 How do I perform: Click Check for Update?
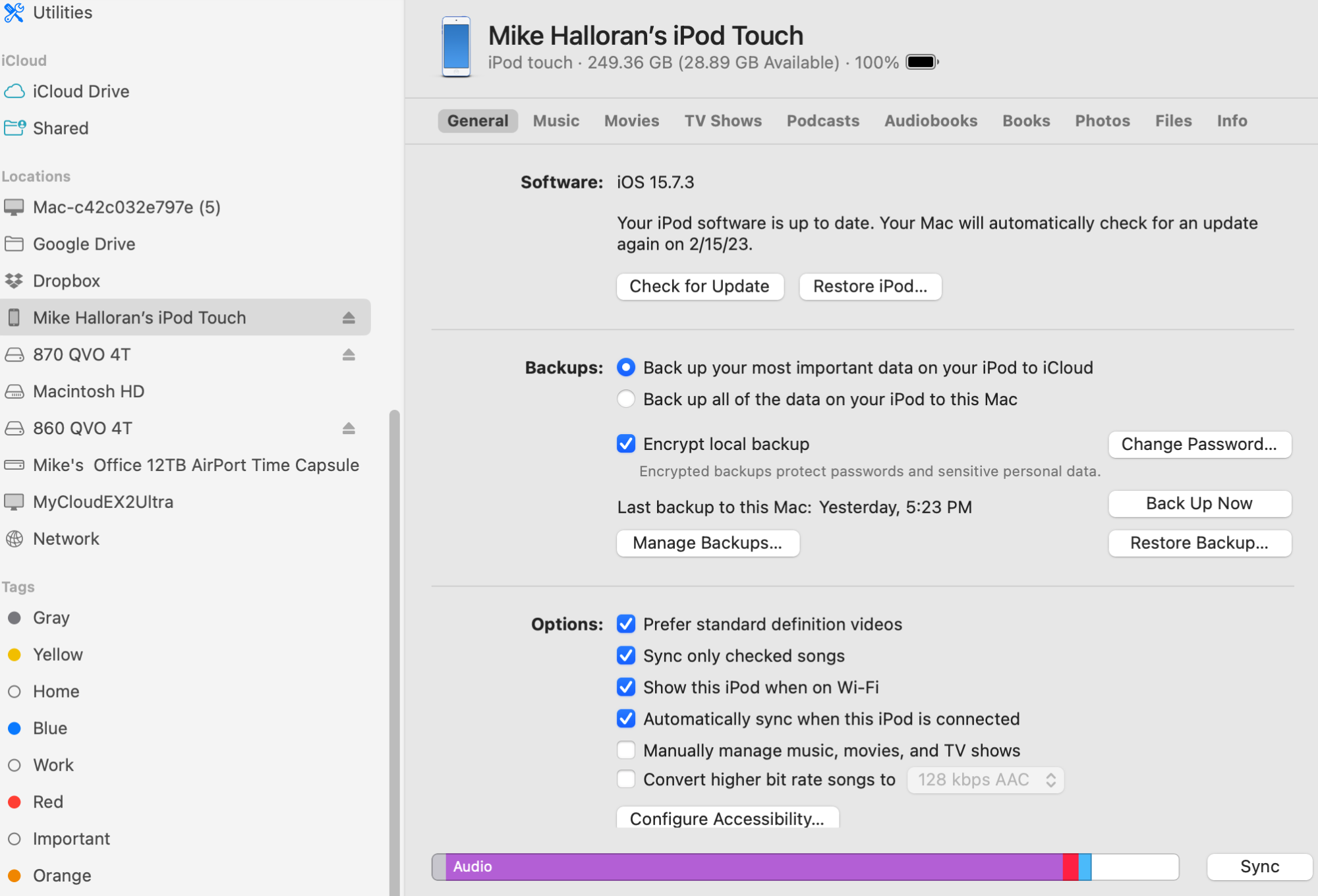click(699, 287)
